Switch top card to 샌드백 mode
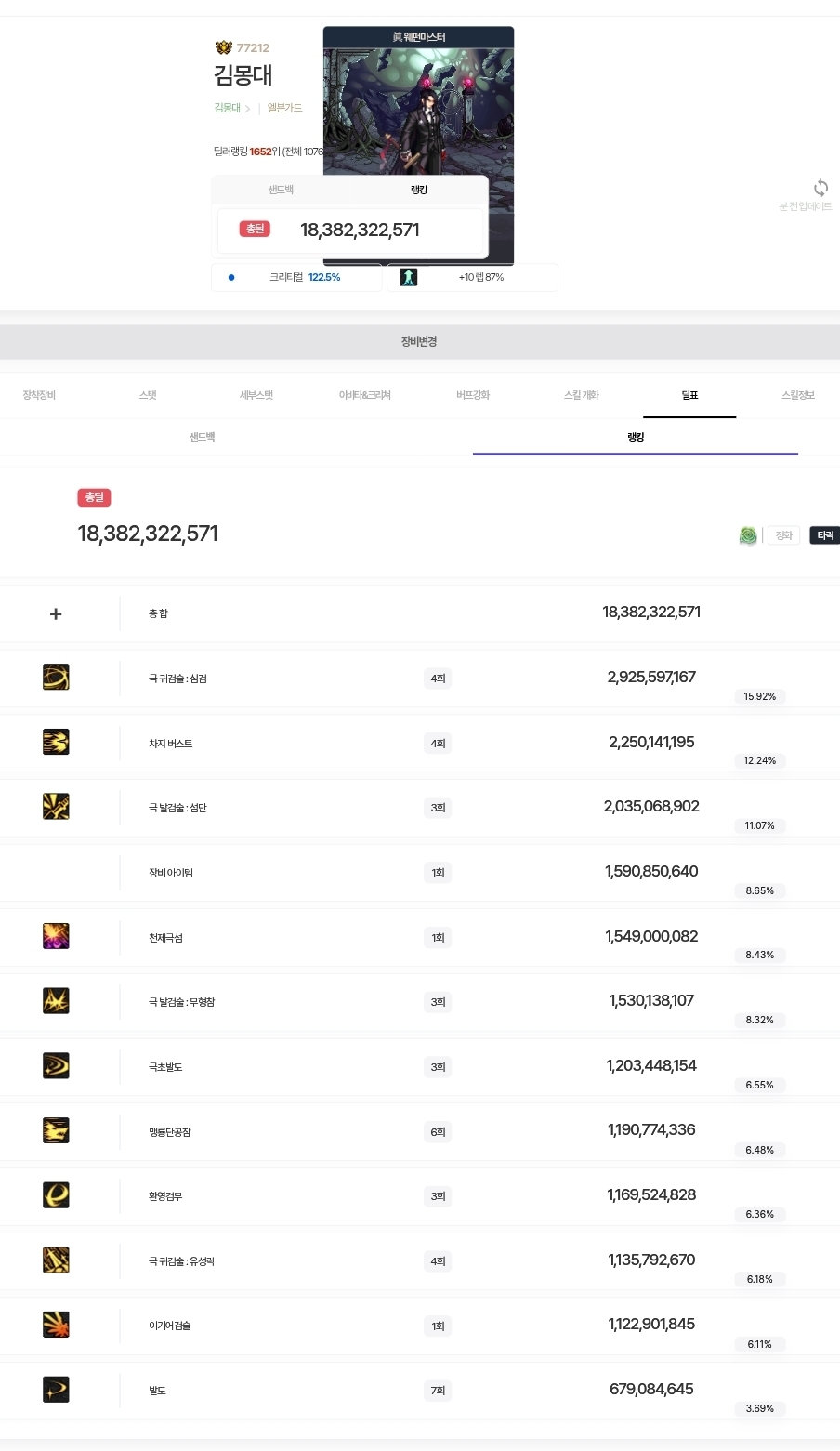This screenshot has width=840, height=1451. pos(281,190)
